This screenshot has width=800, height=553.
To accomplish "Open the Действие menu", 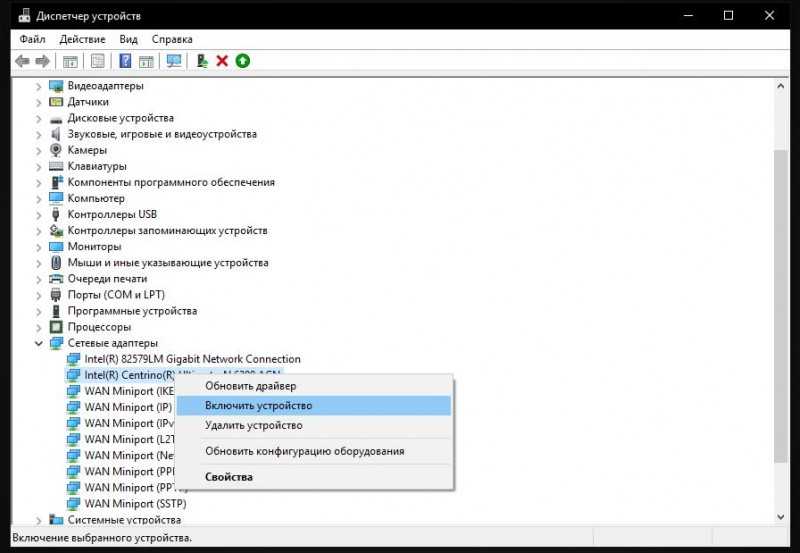I will (x=82, y=39).
